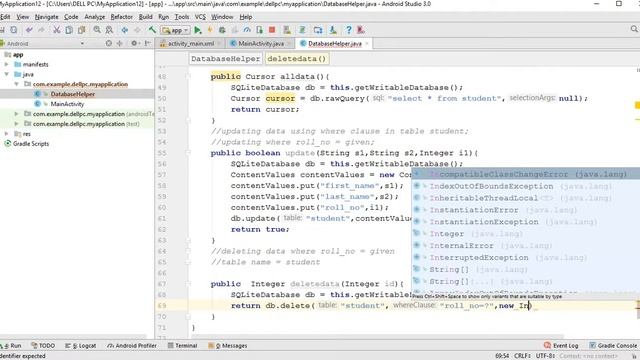
Task: Expand the manifests folder arrow
Action: point(7,64)
